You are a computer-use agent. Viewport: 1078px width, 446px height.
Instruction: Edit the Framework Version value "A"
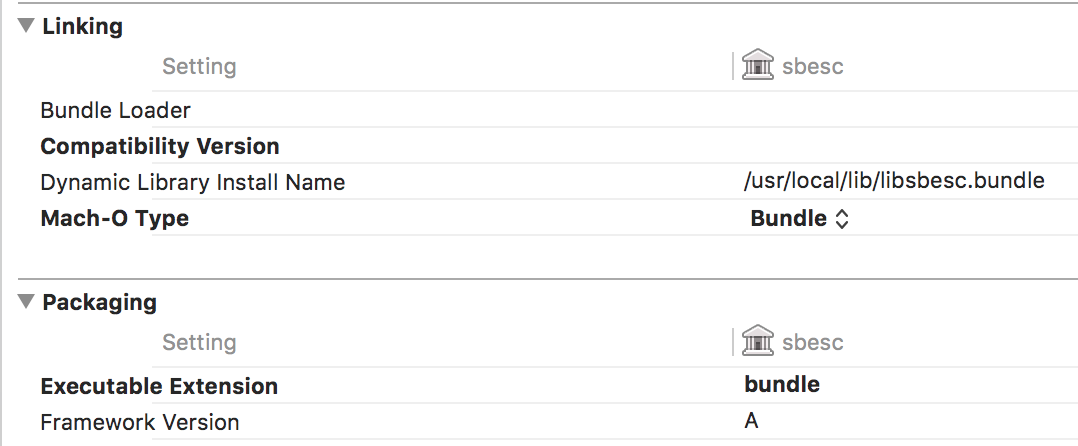[x=751, y=421]
